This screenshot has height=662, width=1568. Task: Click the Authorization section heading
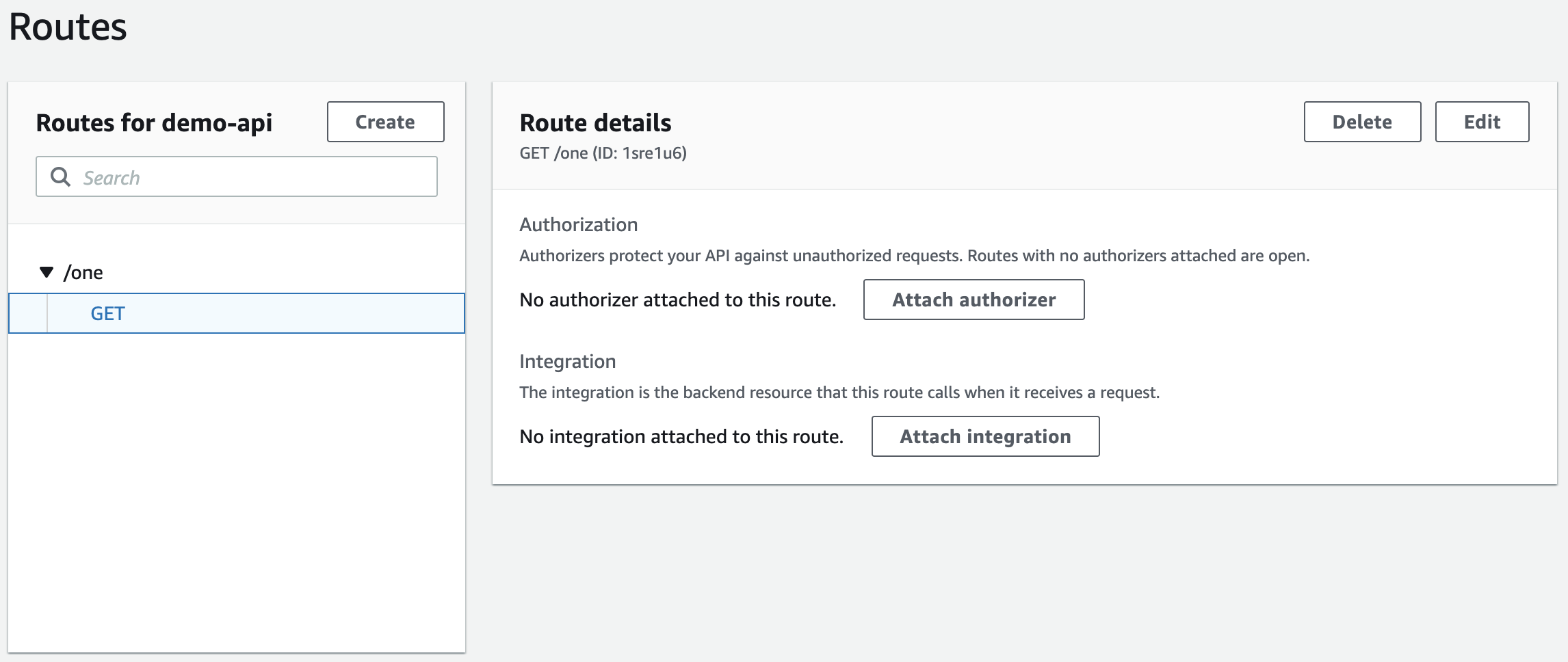click(x=578, y=224)
